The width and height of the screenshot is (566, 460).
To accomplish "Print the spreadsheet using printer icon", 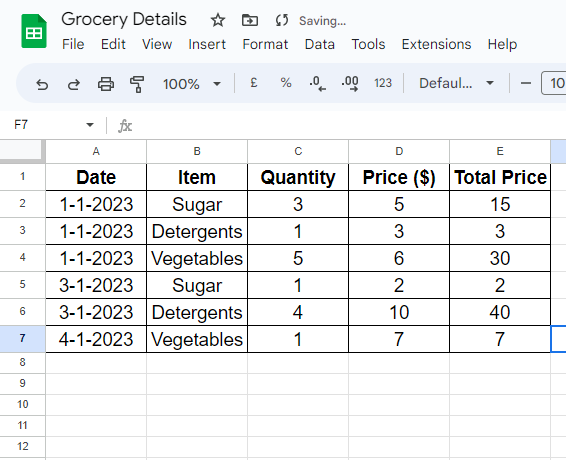I will pos(106,84).
